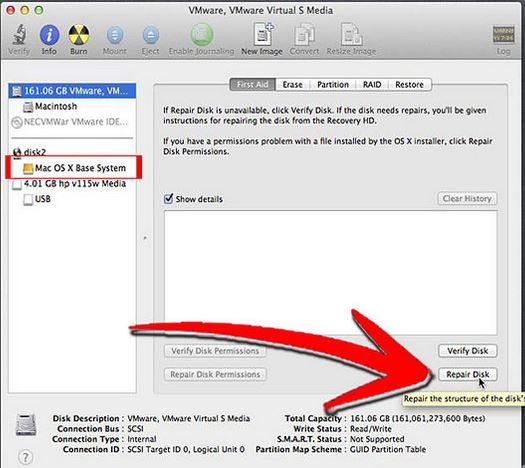Select the Macintosh volume in sidebar
This screenshot has width=525, height=468.
pos(50,106)
